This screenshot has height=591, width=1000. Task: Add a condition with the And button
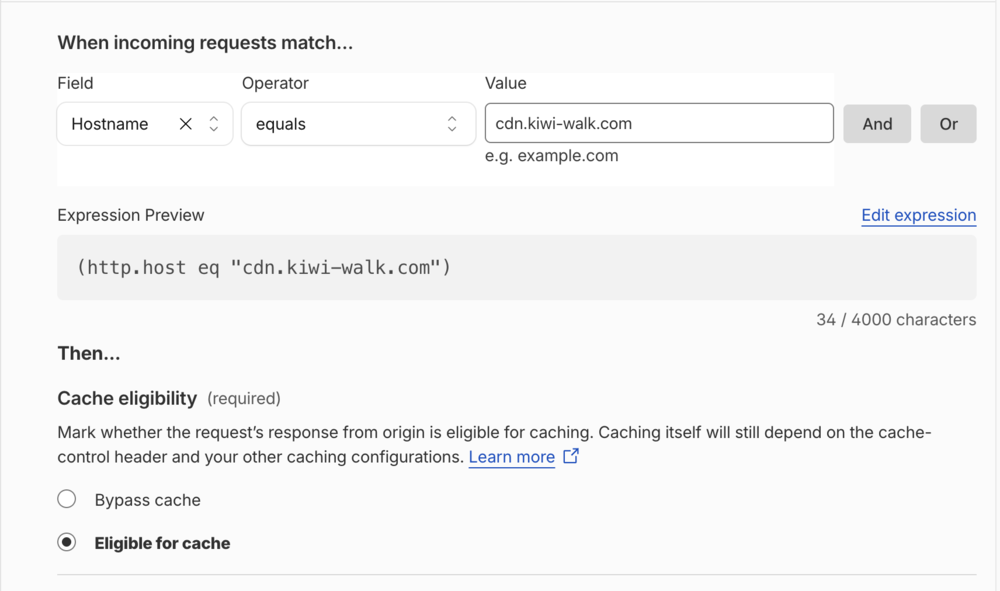click(877, 124)
